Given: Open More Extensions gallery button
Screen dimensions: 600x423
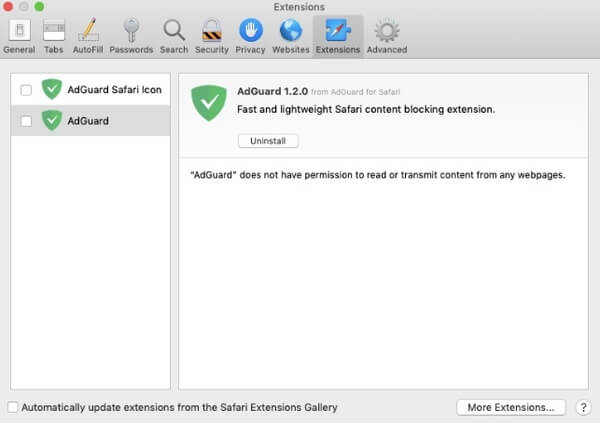Looking at the screenshot, I should (511, 407).
